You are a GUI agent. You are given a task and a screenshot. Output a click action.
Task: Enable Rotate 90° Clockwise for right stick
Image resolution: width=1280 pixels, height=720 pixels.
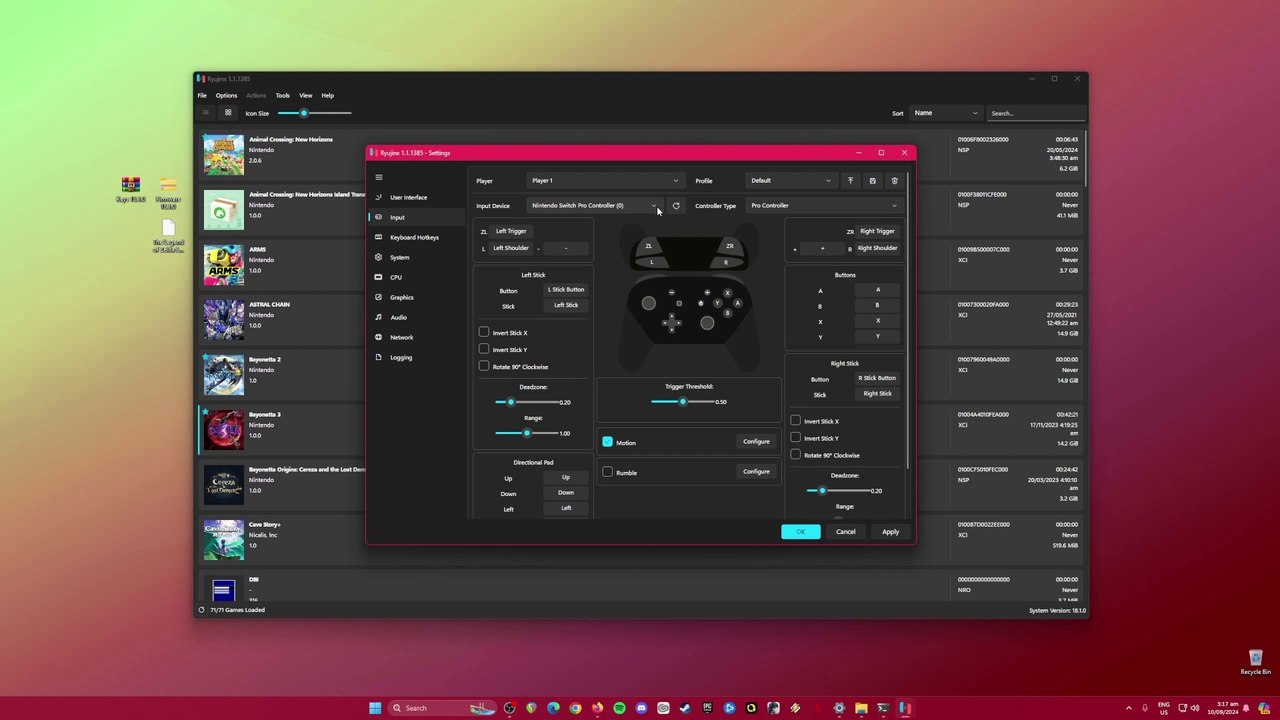(x=795, y=455)
